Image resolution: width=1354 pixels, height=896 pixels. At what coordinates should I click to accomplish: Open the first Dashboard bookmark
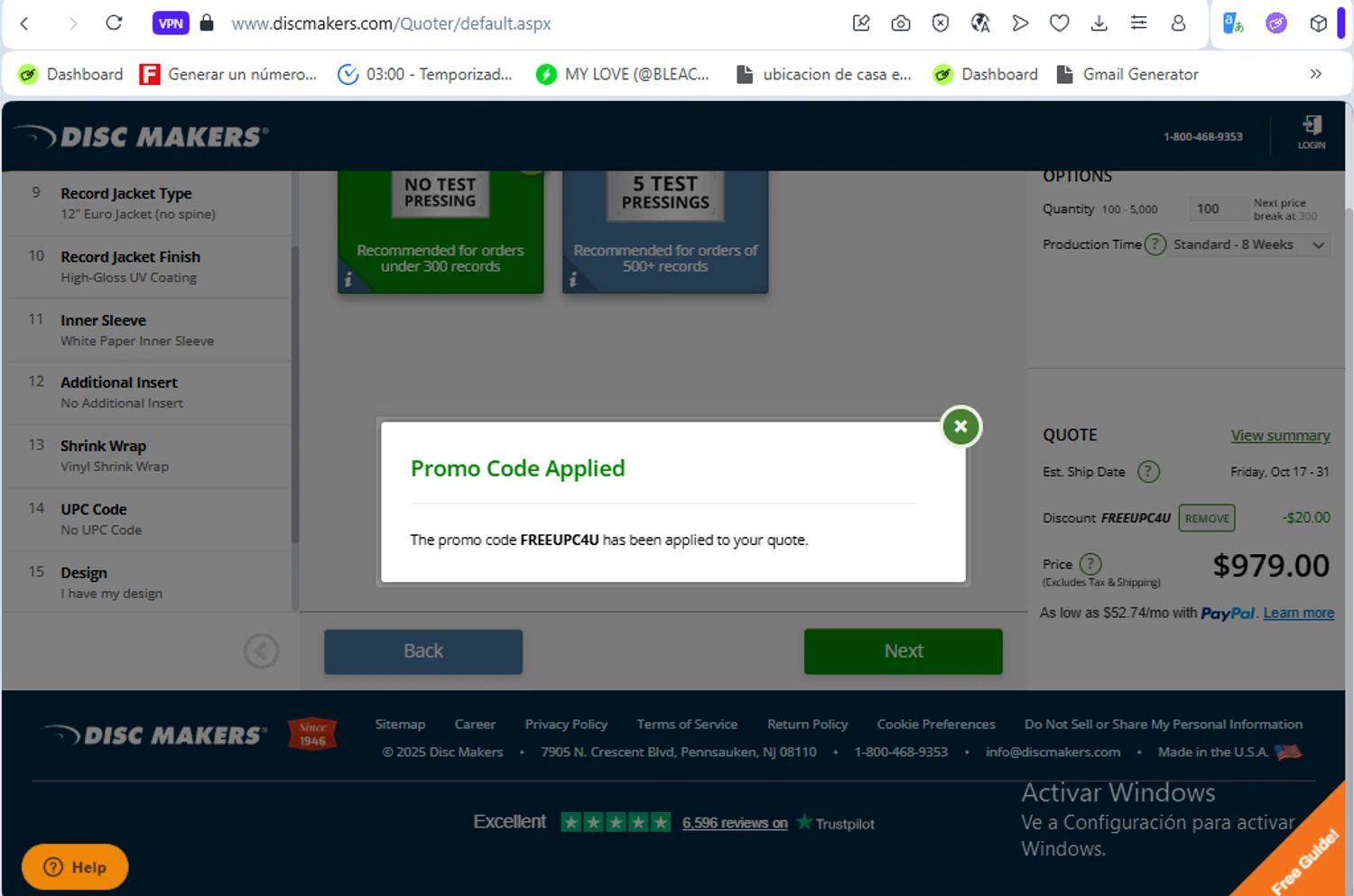(70, 74)
